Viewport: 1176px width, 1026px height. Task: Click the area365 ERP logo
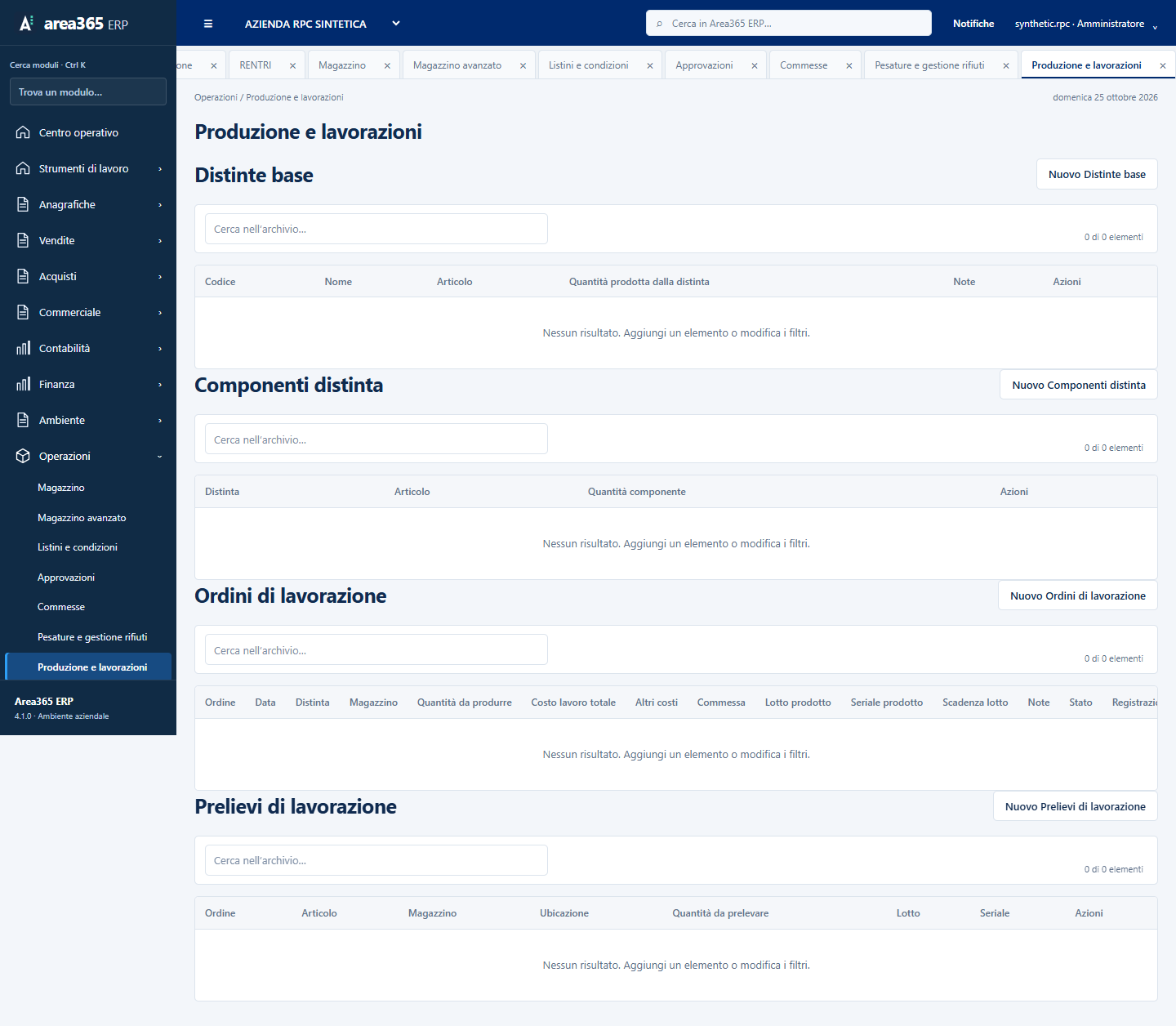pos(73,24)
